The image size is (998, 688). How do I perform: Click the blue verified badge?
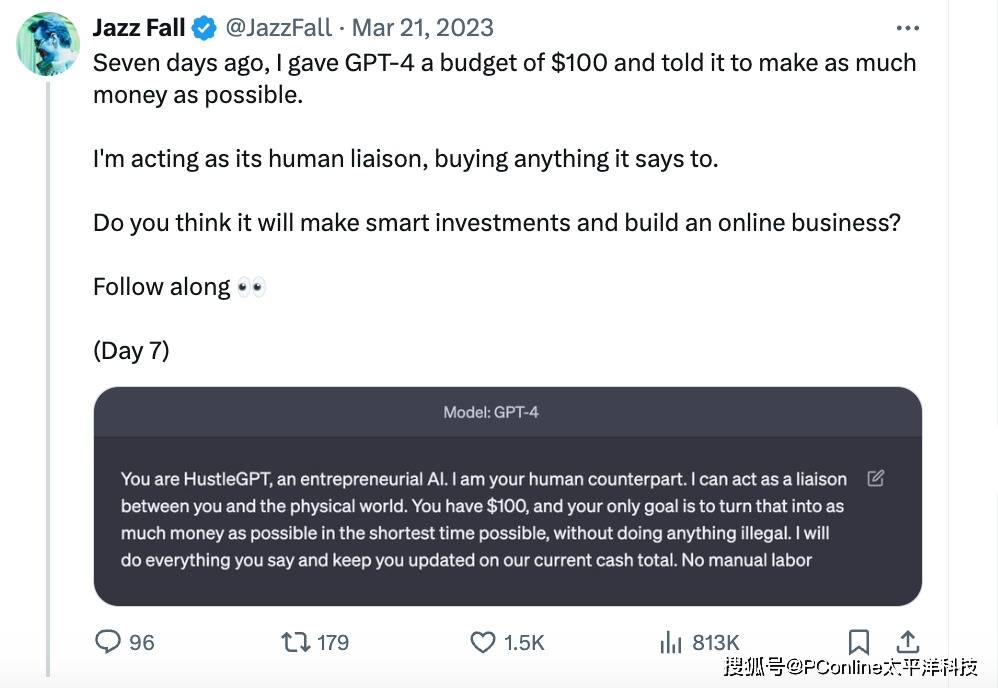click(205, 28)
